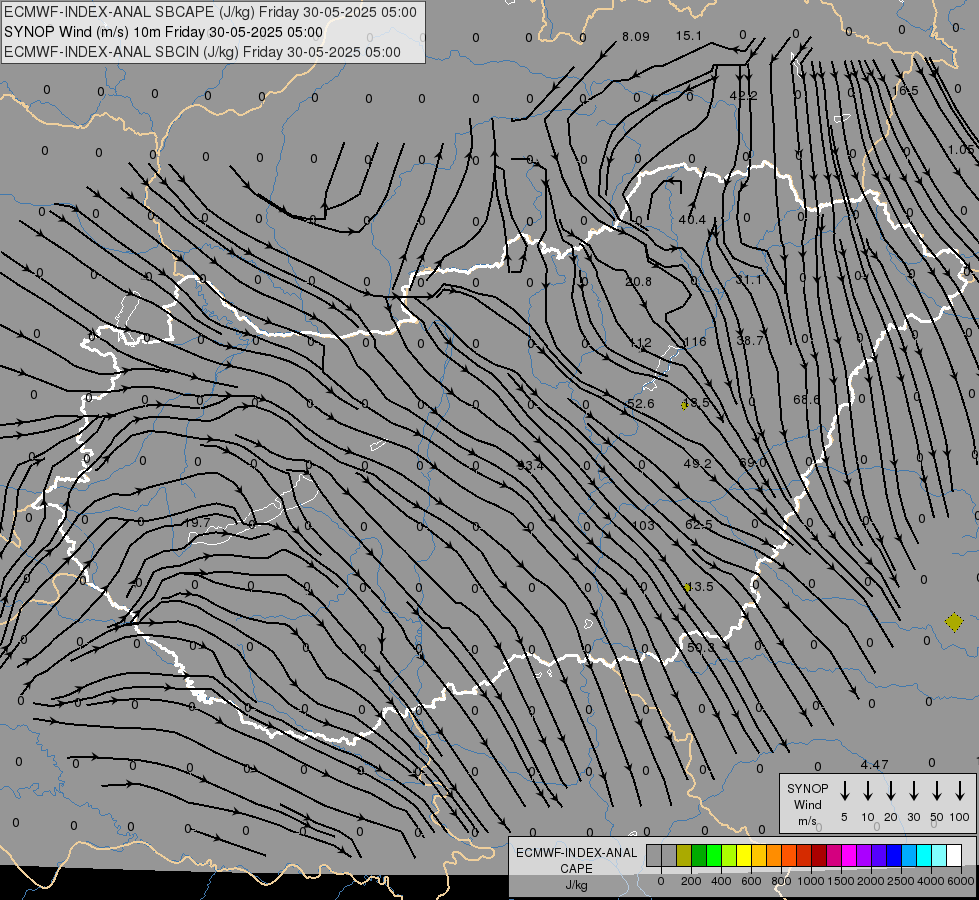Click the wind arrow above 20 m/s
This screenshot has width=979, height=900.
pyautogui.click(x=890, y=790)
